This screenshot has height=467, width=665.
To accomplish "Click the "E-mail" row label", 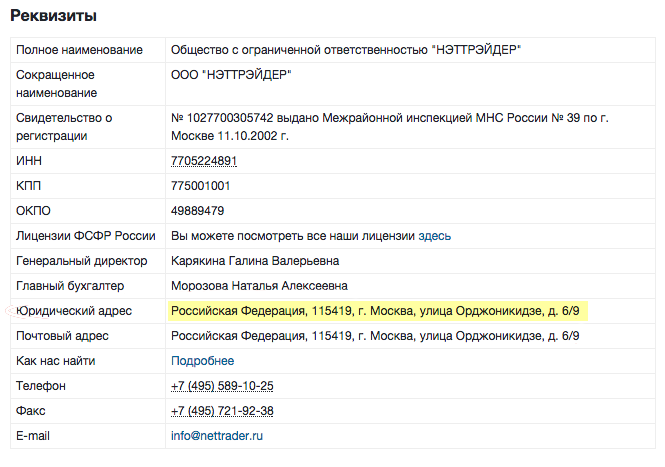I will click(33, 436).
